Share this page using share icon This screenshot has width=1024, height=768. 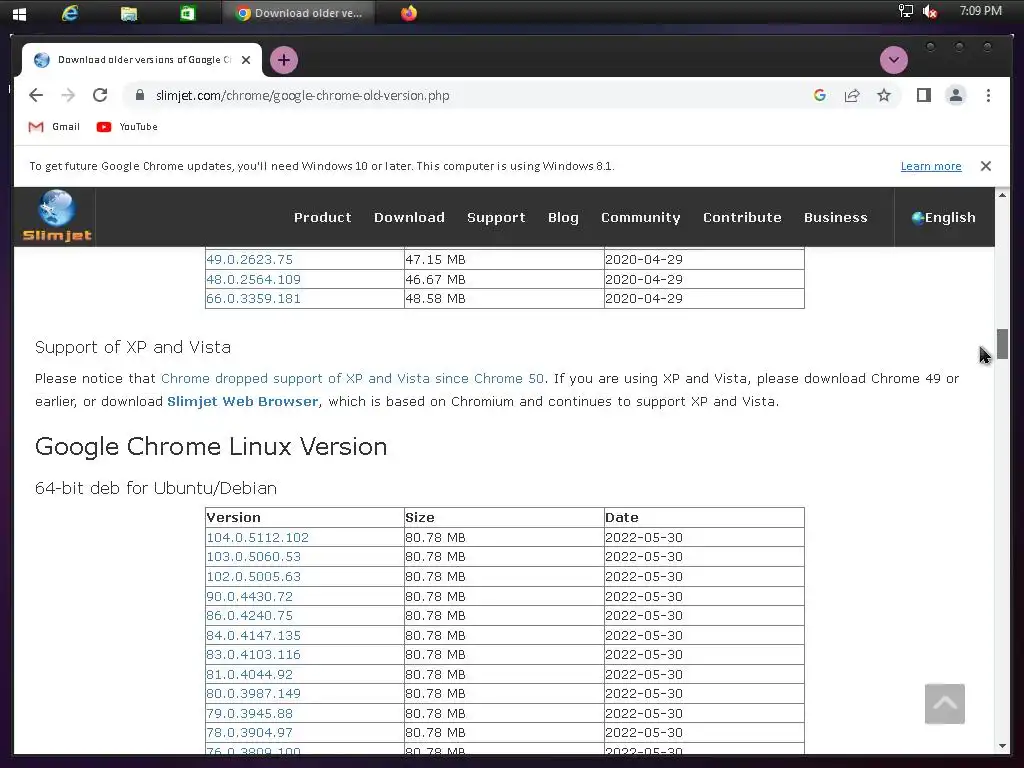pyautogui.click(x=852, y=95)
